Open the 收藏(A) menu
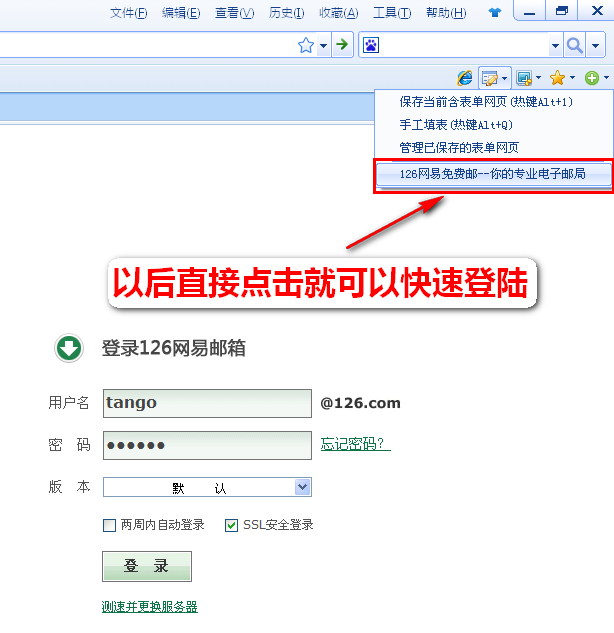Screen dimensions: 614x633 coord(338,13)
